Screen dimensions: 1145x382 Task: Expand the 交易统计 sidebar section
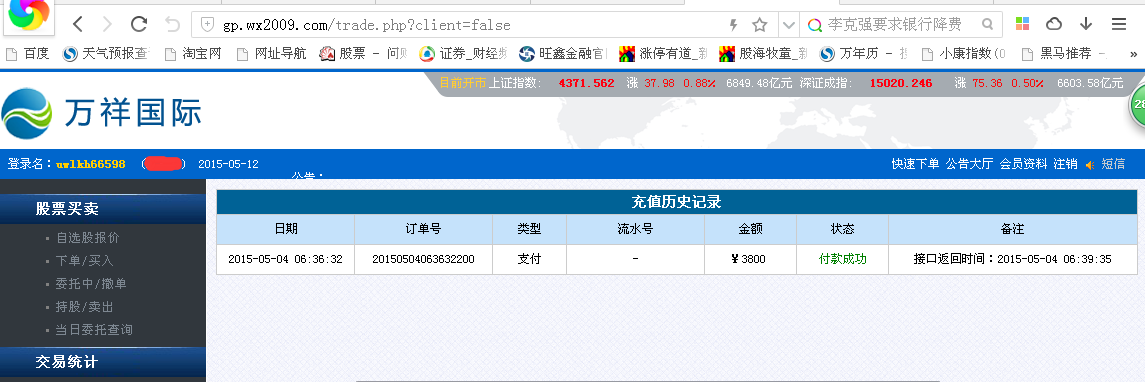[x=103, y=362]
